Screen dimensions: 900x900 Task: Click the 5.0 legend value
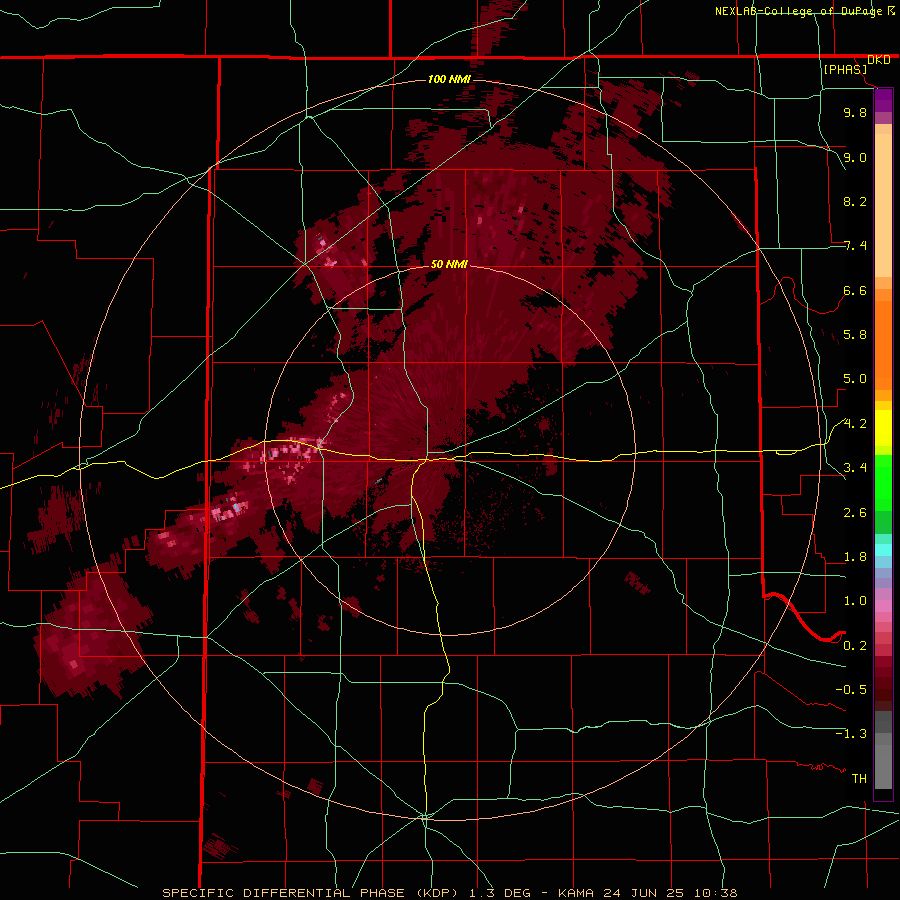tap(855, 379)
